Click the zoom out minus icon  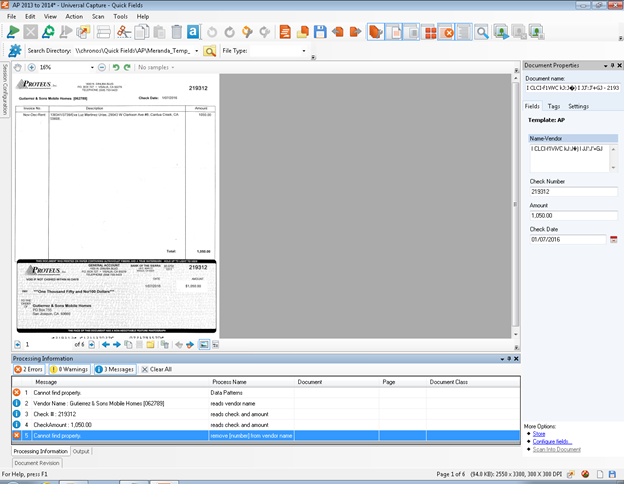[102, 67]
